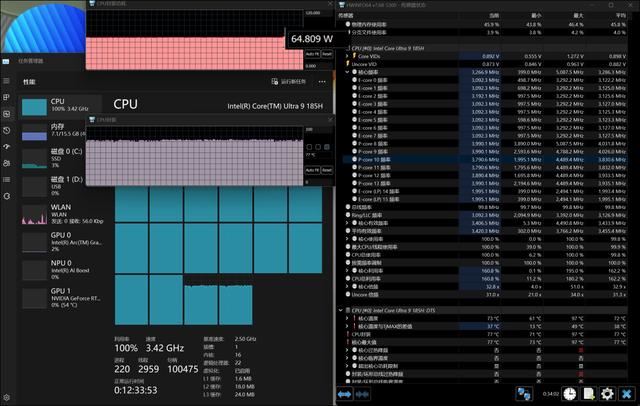Click 100475 handles count
The width and height of the screenshot is (640, 406).
tap(183, 369)
